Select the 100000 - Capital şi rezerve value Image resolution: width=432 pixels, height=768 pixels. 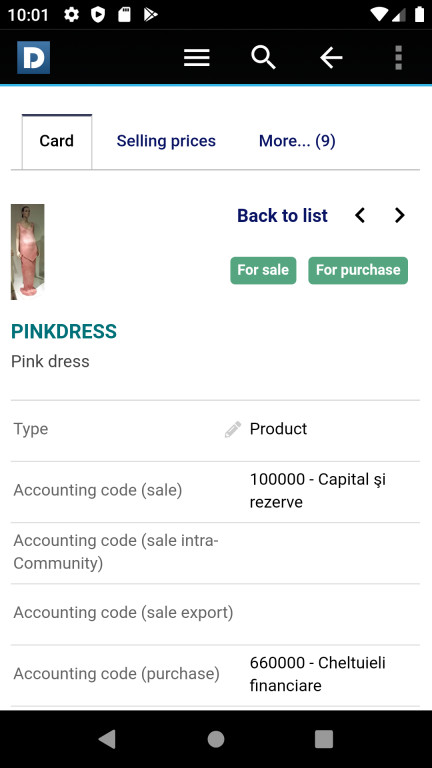click(x=318, y=491)
